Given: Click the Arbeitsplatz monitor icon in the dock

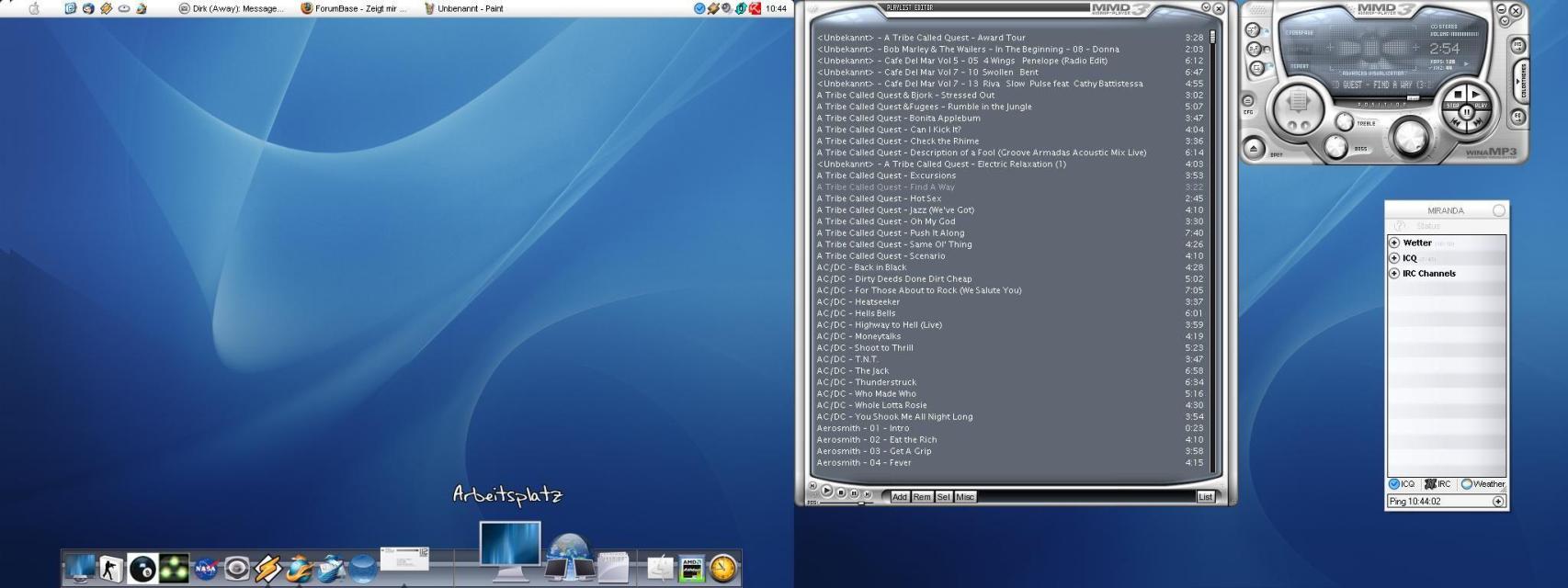Looking at the screenshot, I should click(510, 551).
